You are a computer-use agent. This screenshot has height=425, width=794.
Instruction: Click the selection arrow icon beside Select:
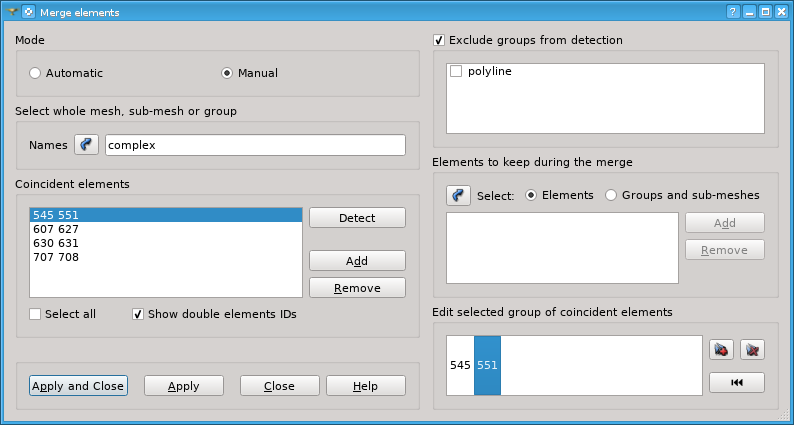(458, 195)
